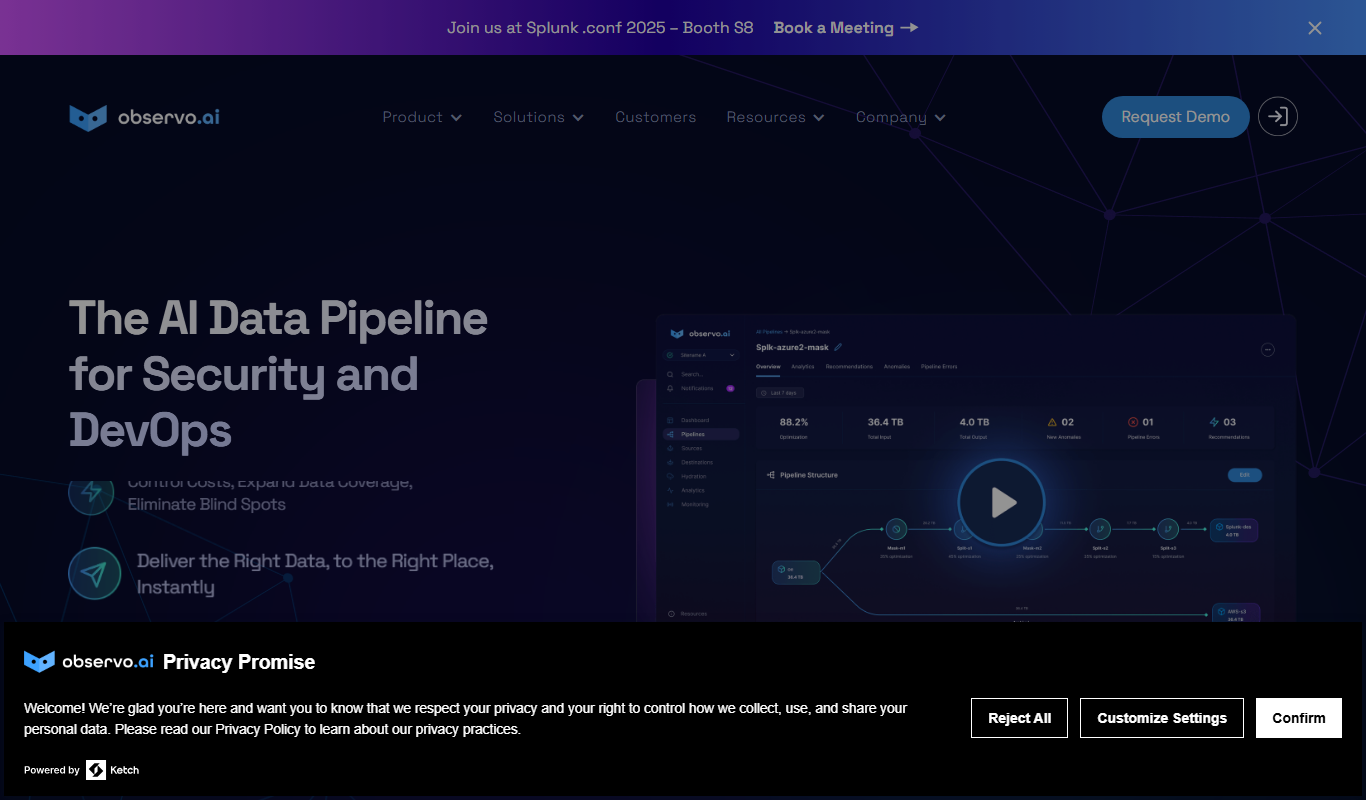Select Anomalies tab in dashboard preview
Image resolution: width=1366 pixels, height=800 pixels.
click(897, 367)
